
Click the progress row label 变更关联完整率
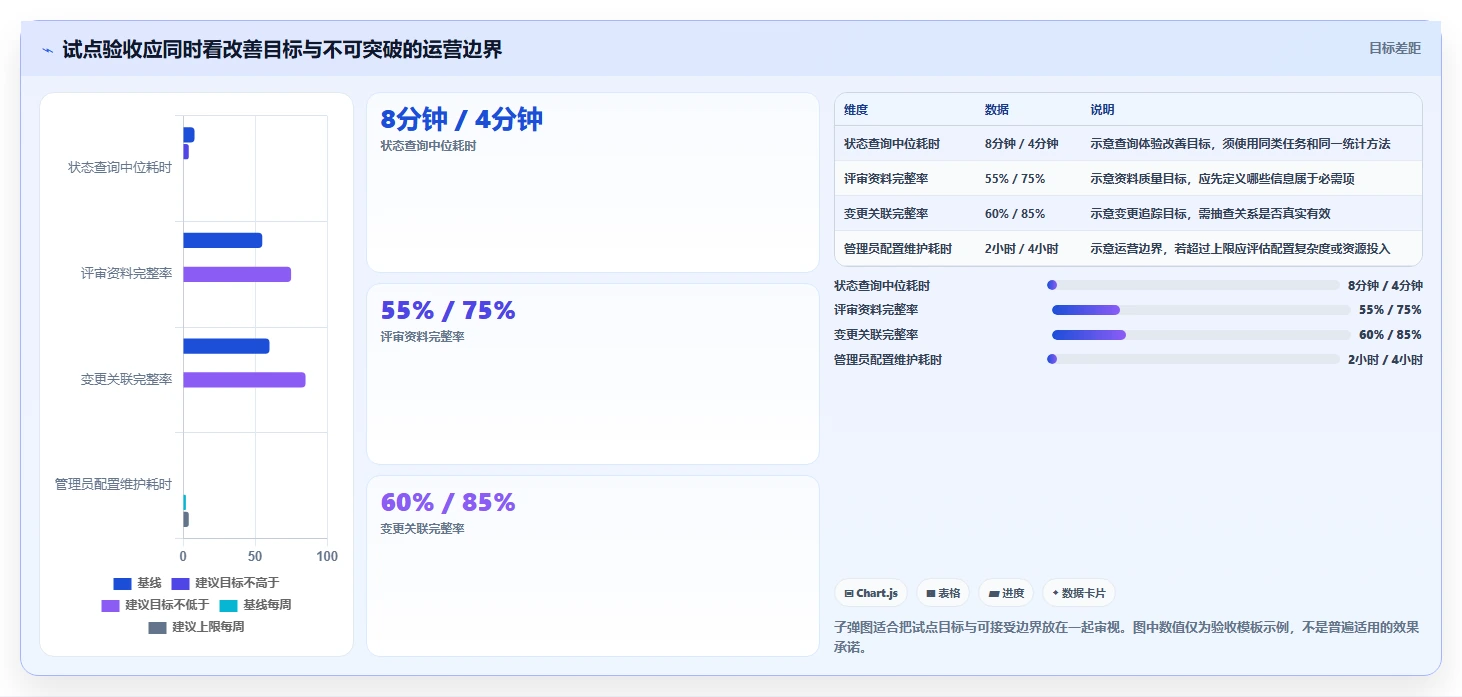(x=876, y=335)
